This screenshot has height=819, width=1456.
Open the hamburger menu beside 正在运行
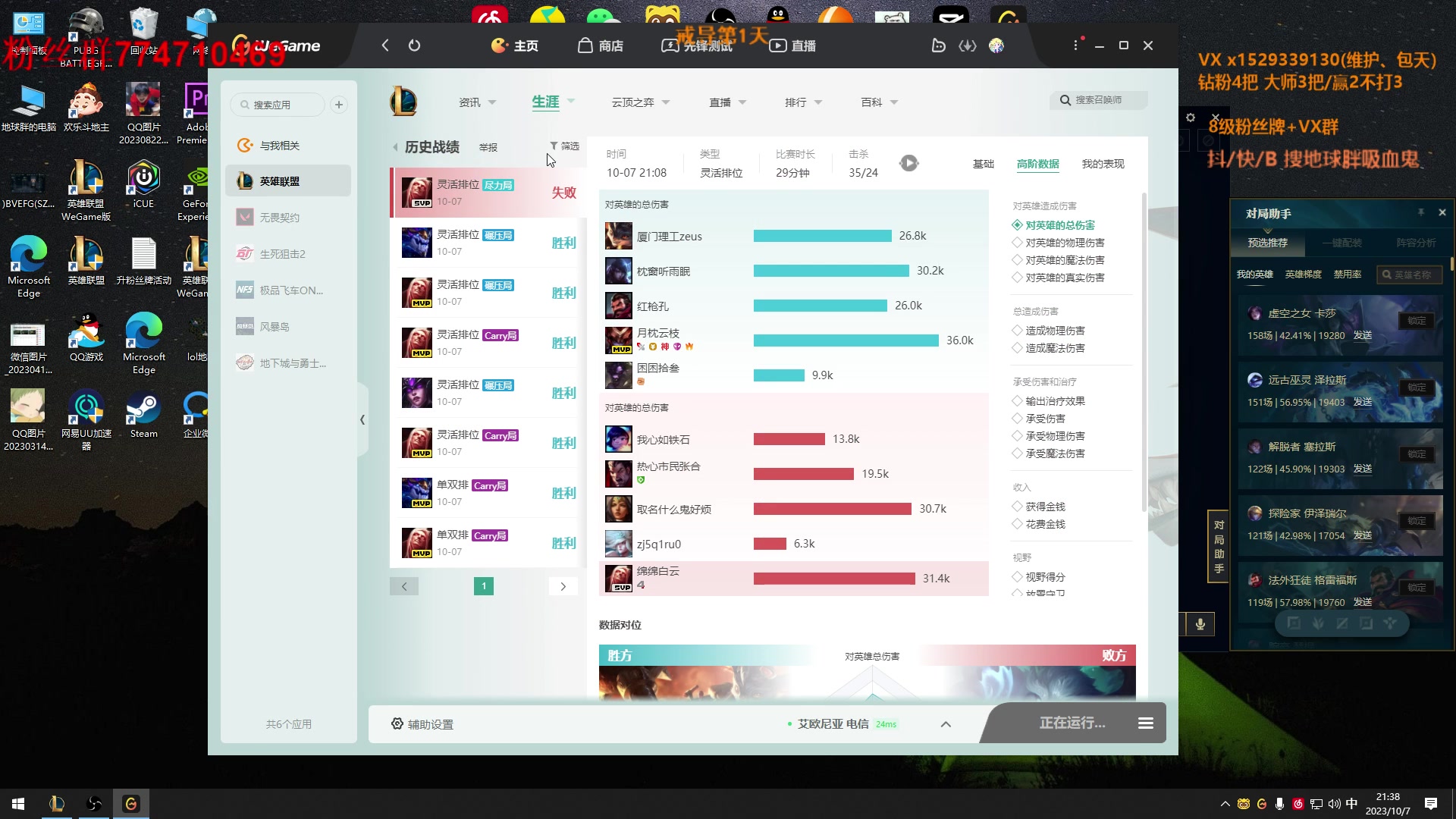click(x=1146, y=723)
